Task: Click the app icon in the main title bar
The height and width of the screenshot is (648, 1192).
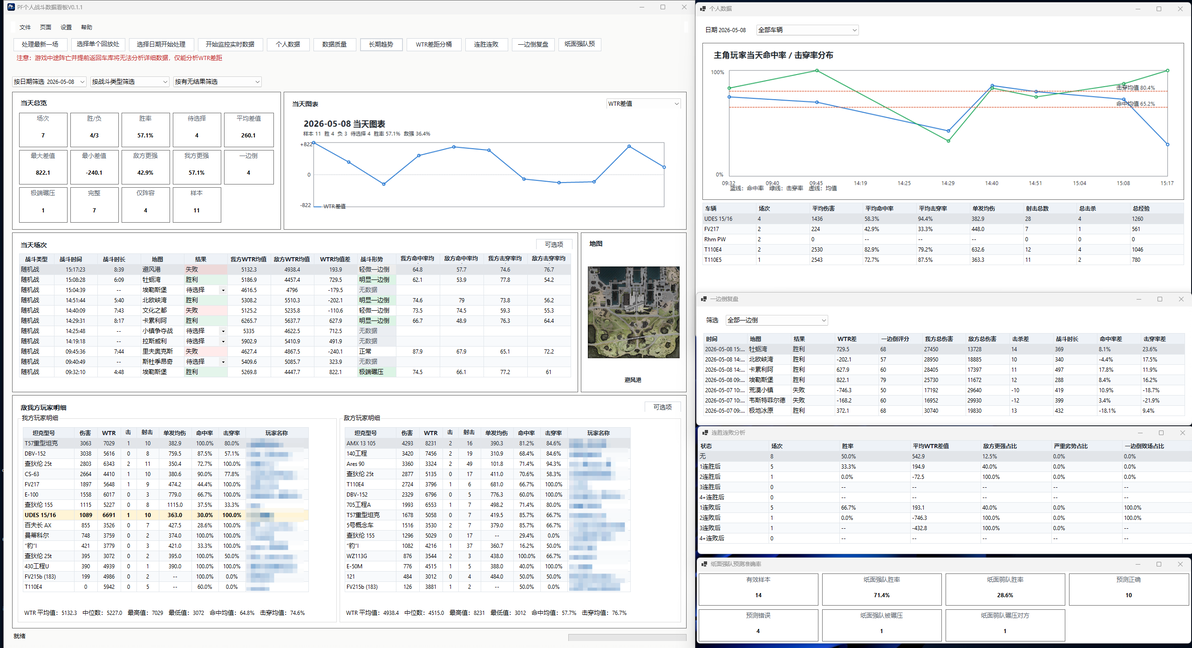Action: pos(11,7)
